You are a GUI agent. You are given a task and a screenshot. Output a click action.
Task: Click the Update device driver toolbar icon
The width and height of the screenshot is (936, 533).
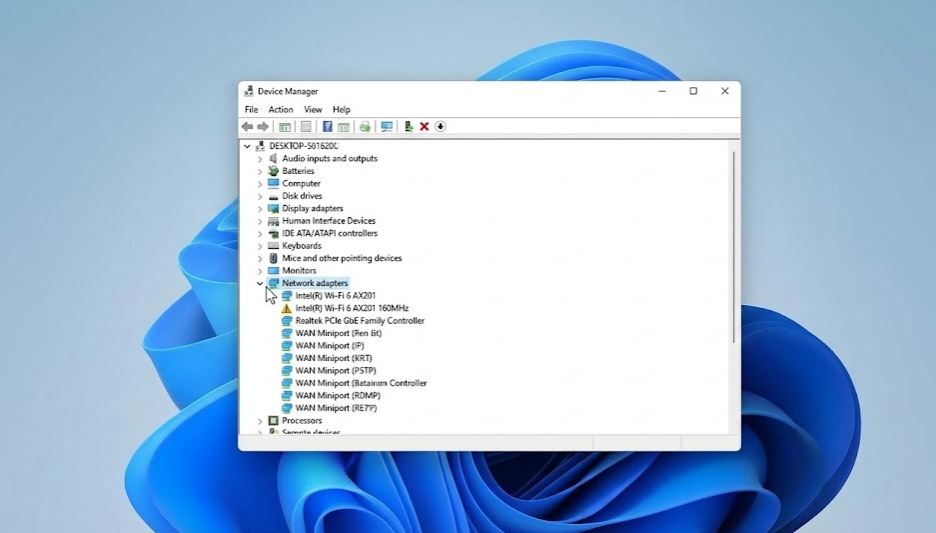408,127
